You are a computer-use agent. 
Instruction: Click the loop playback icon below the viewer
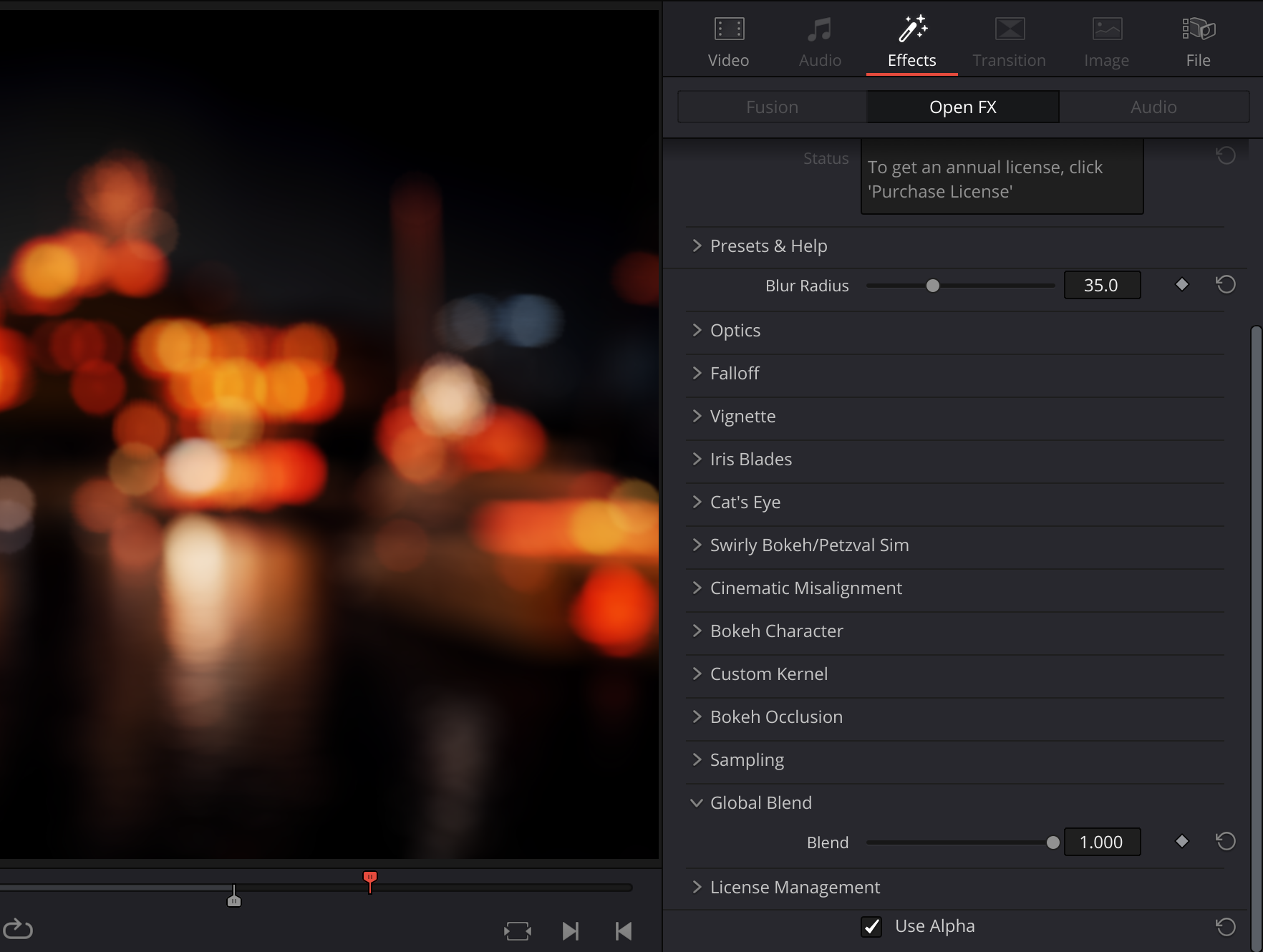19,929
